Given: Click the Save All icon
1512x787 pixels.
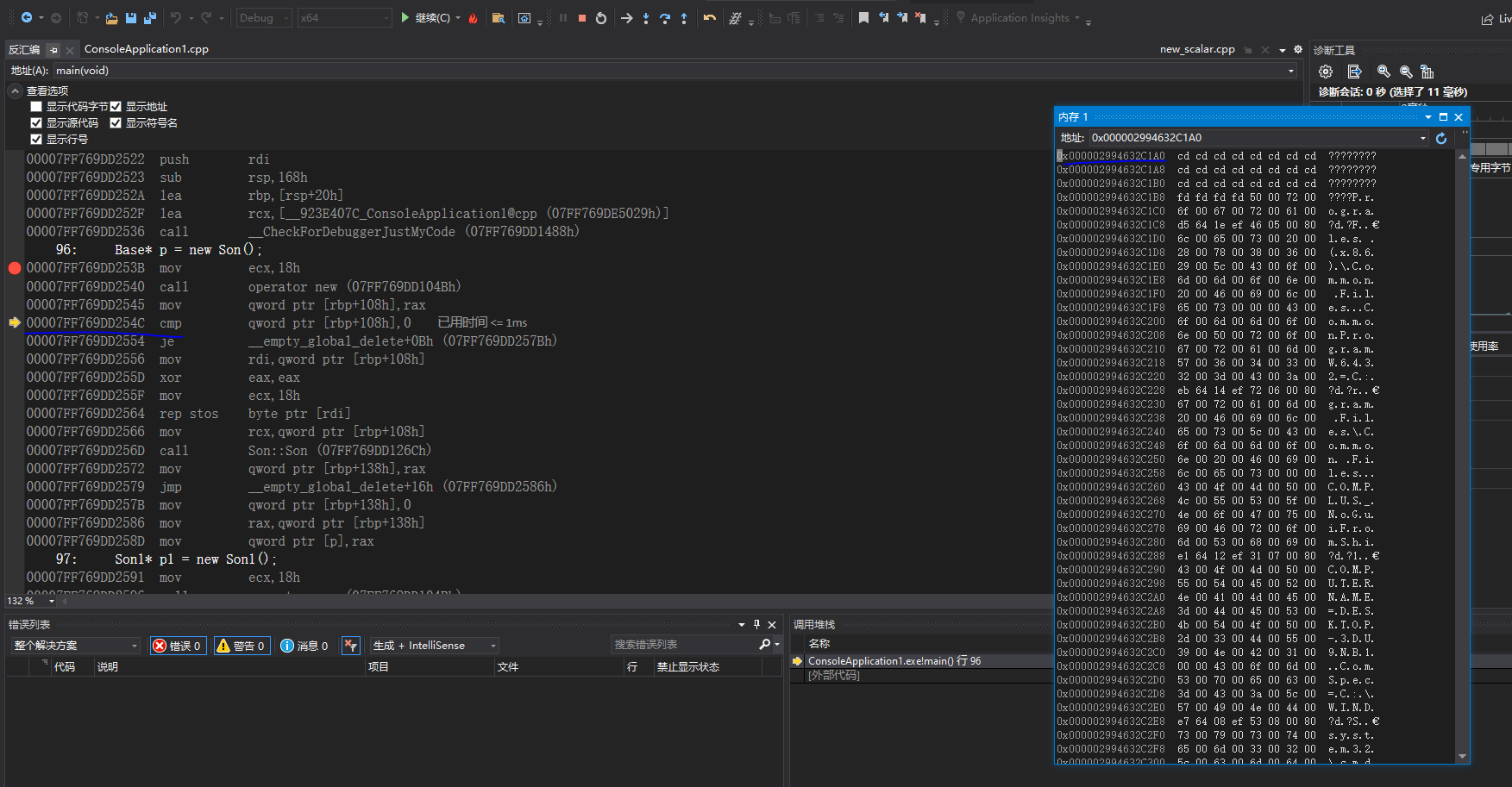Looking at the screenshot, I should [149, 18].
